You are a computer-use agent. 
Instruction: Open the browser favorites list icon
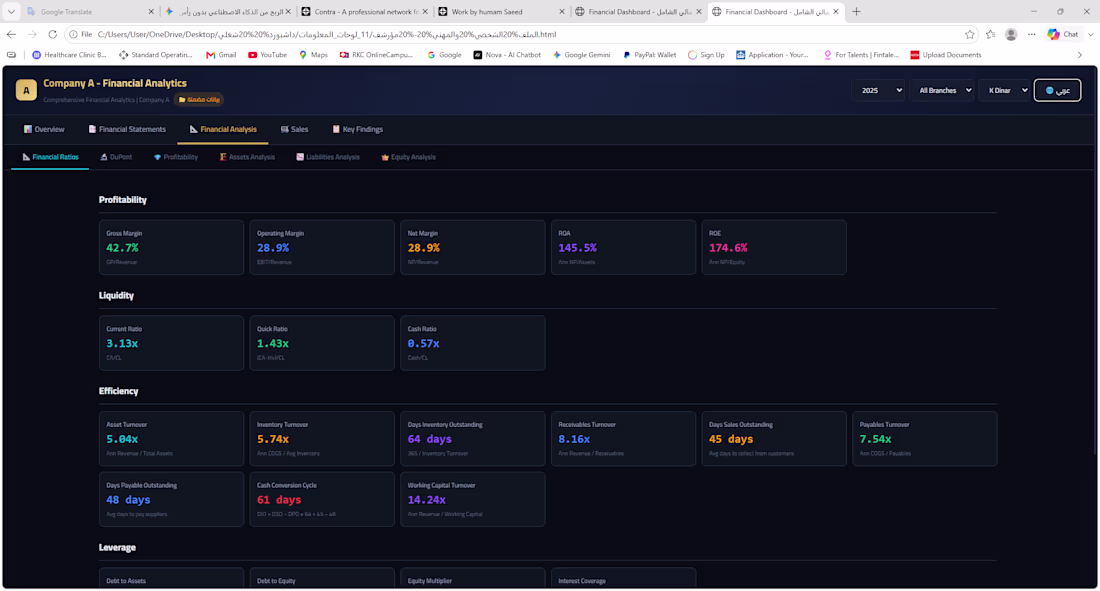point(990,34)
